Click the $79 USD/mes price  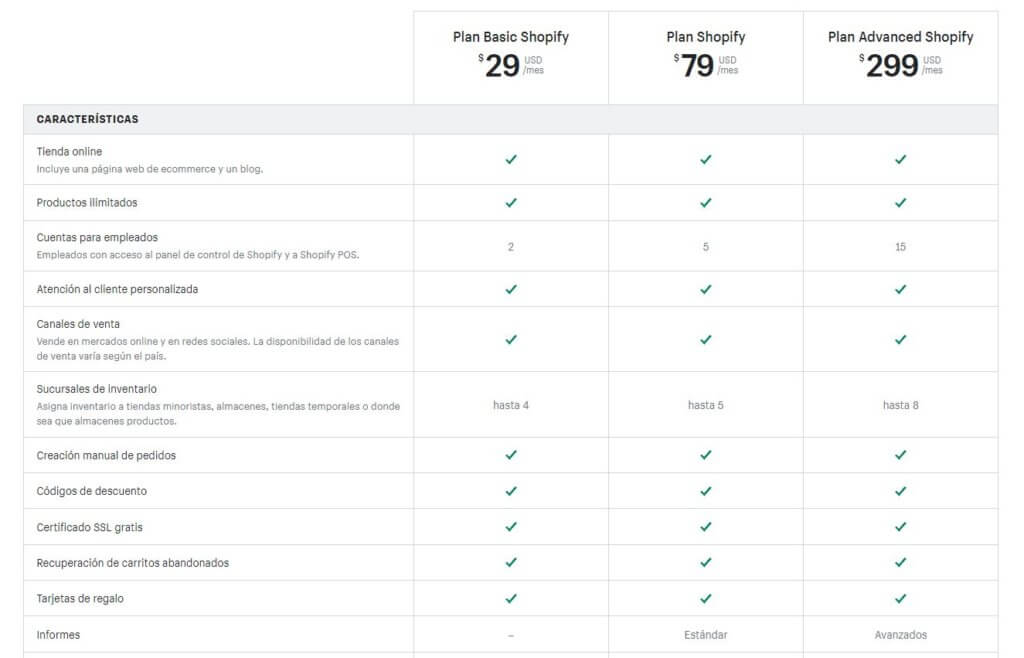pos(705,65)
